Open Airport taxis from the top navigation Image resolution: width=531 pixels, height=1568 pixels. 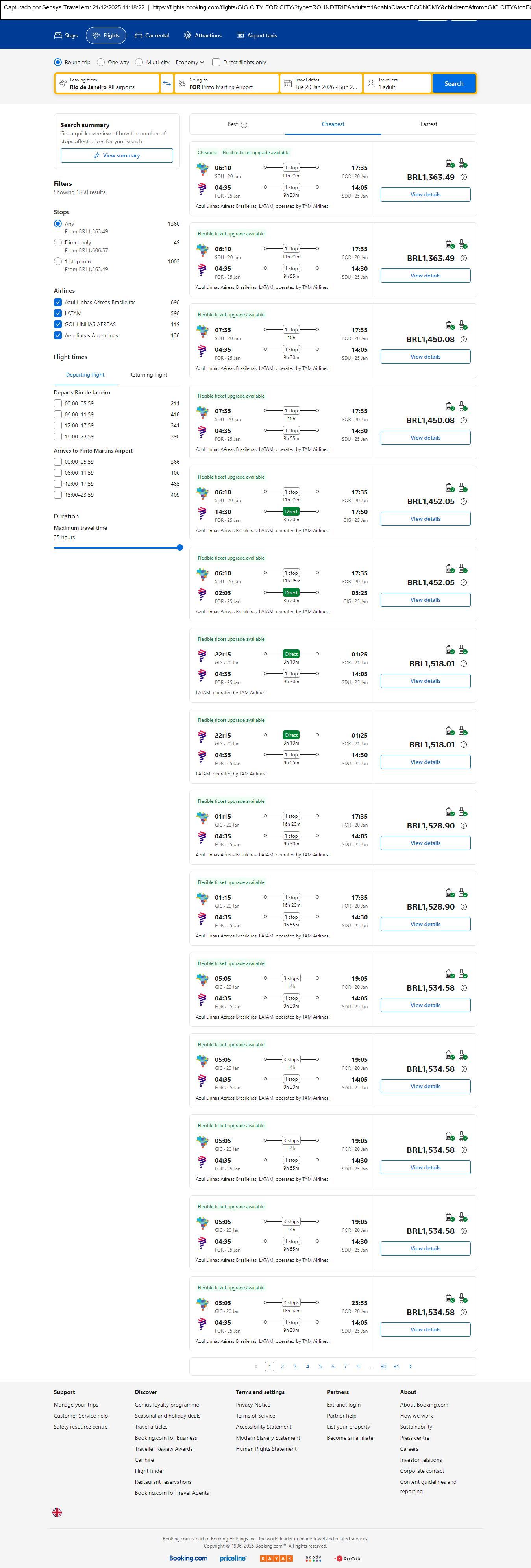click(256, 36)
